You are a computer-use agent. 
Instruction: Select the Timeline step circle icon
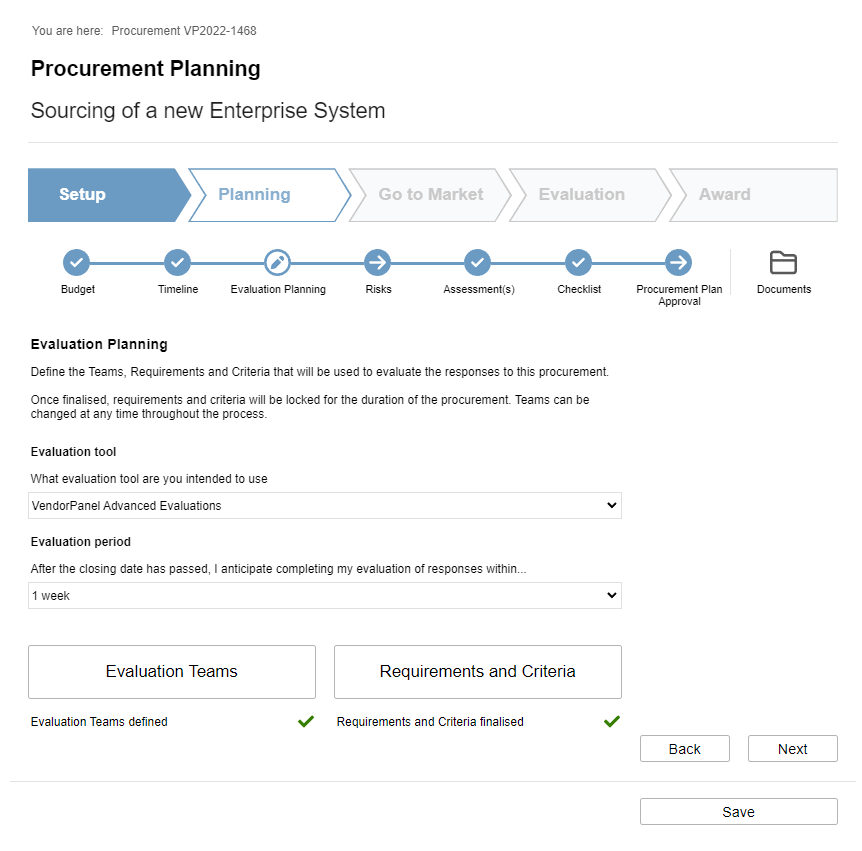click(177, 263)
